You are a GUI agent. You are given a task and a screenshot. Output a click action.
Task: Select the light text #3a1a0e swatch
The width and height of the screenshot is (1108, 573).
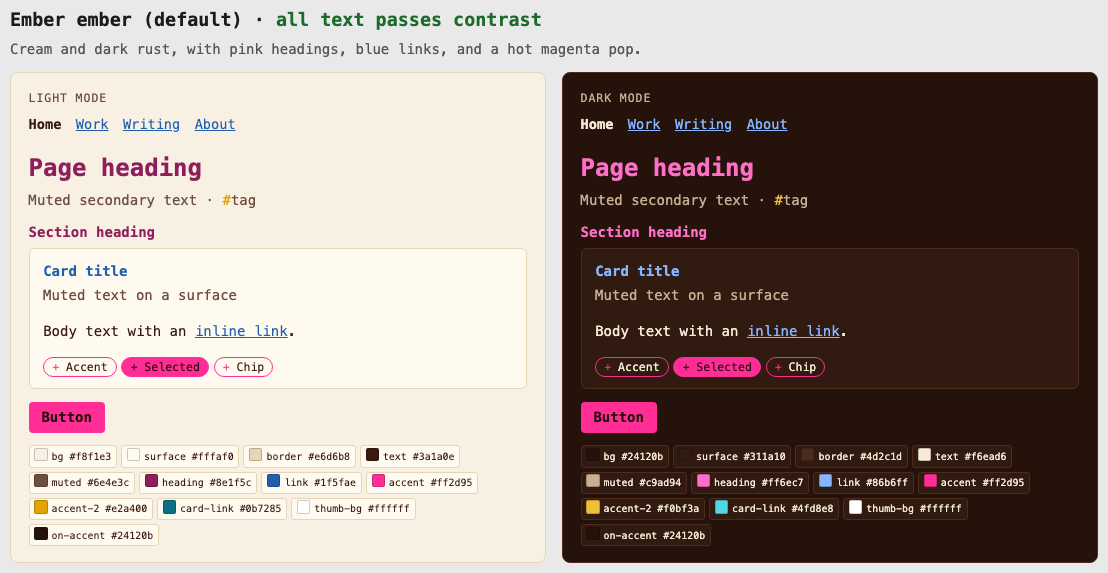tap(410, 456)
